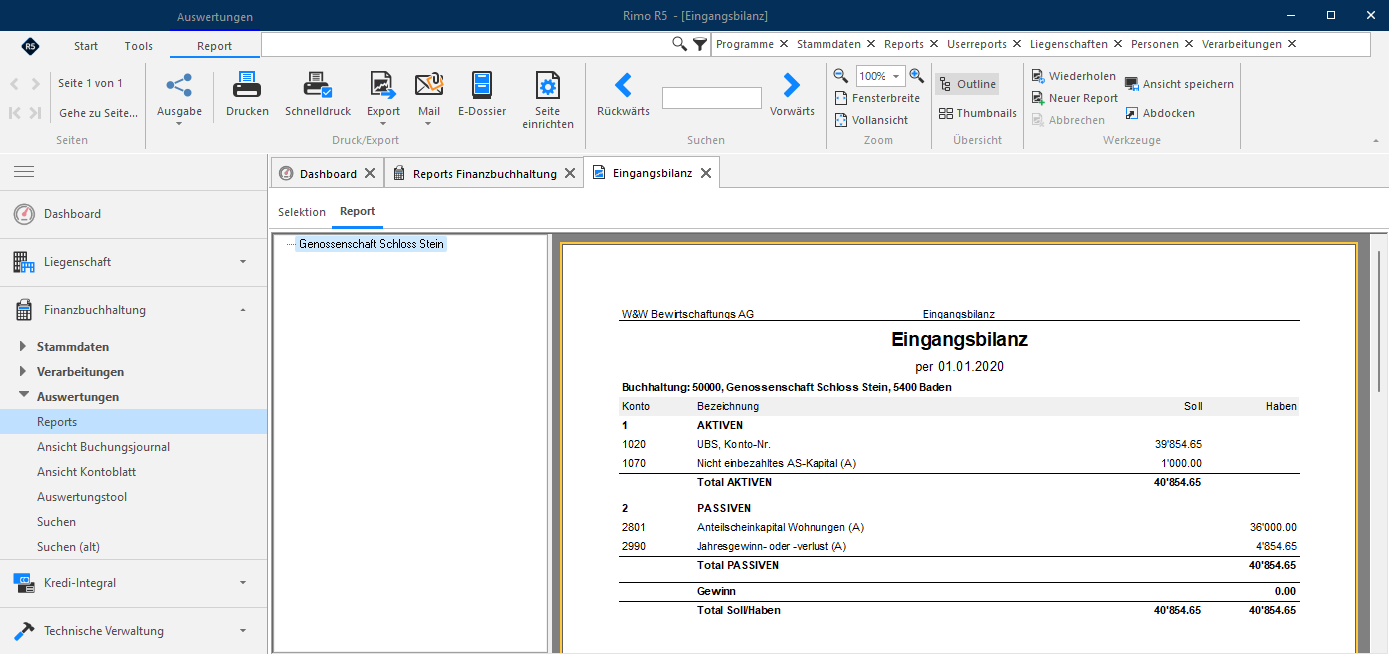Viewport: 1389px width, 654px height.
Task: Open the Tools ribbon tab
Action: tap(139, 46)
